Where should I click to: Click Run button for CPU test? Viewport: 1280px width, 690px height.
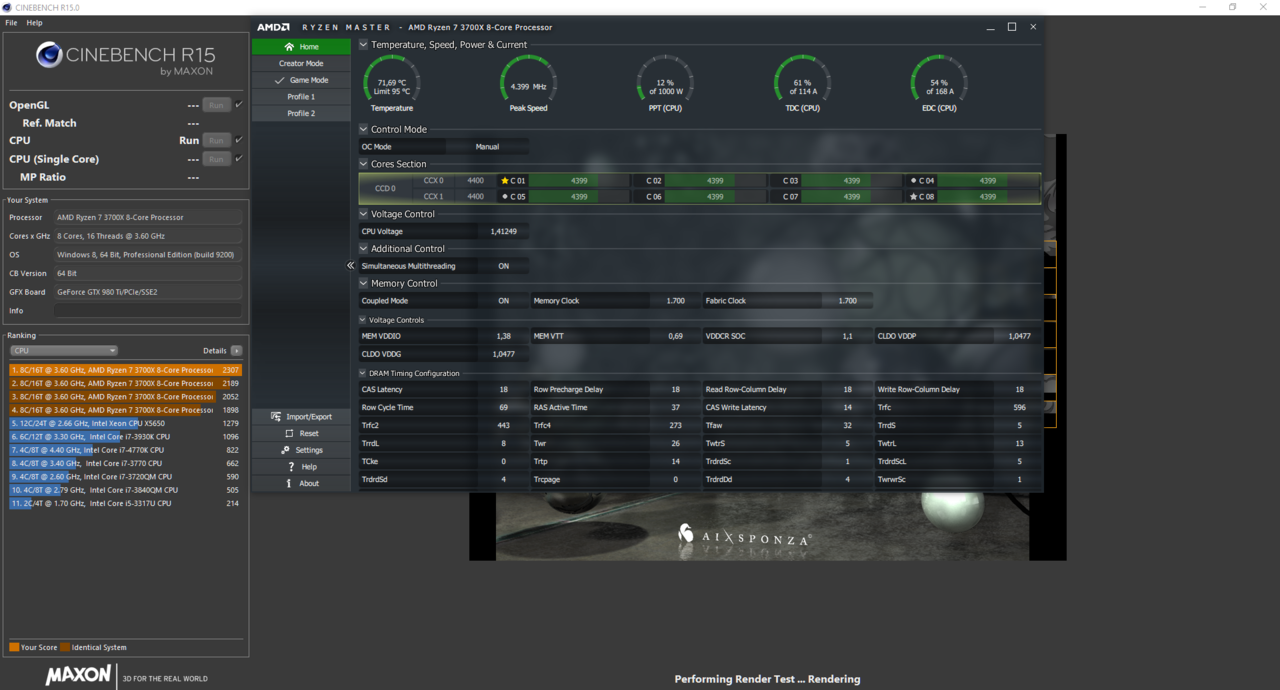coord(216,140)
